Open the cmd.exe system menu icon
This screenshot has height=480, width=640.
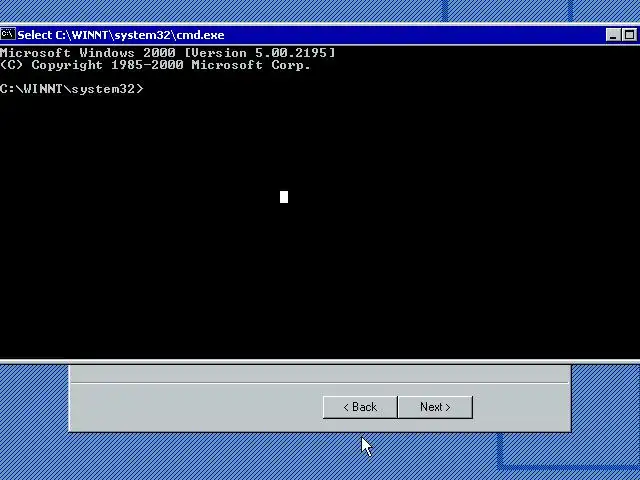coord(8,34)
